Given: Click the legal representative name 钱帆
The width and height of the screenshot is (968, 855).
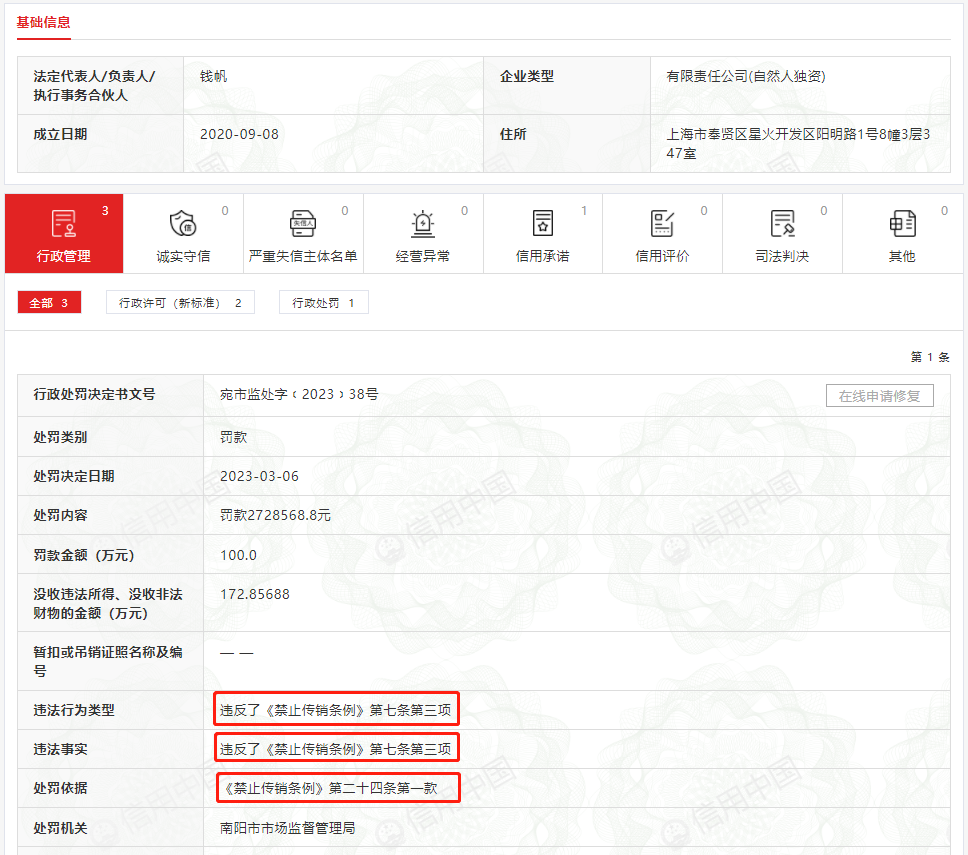Looking at the screenshot, I should pyautogui.click(x=214, y=76).
